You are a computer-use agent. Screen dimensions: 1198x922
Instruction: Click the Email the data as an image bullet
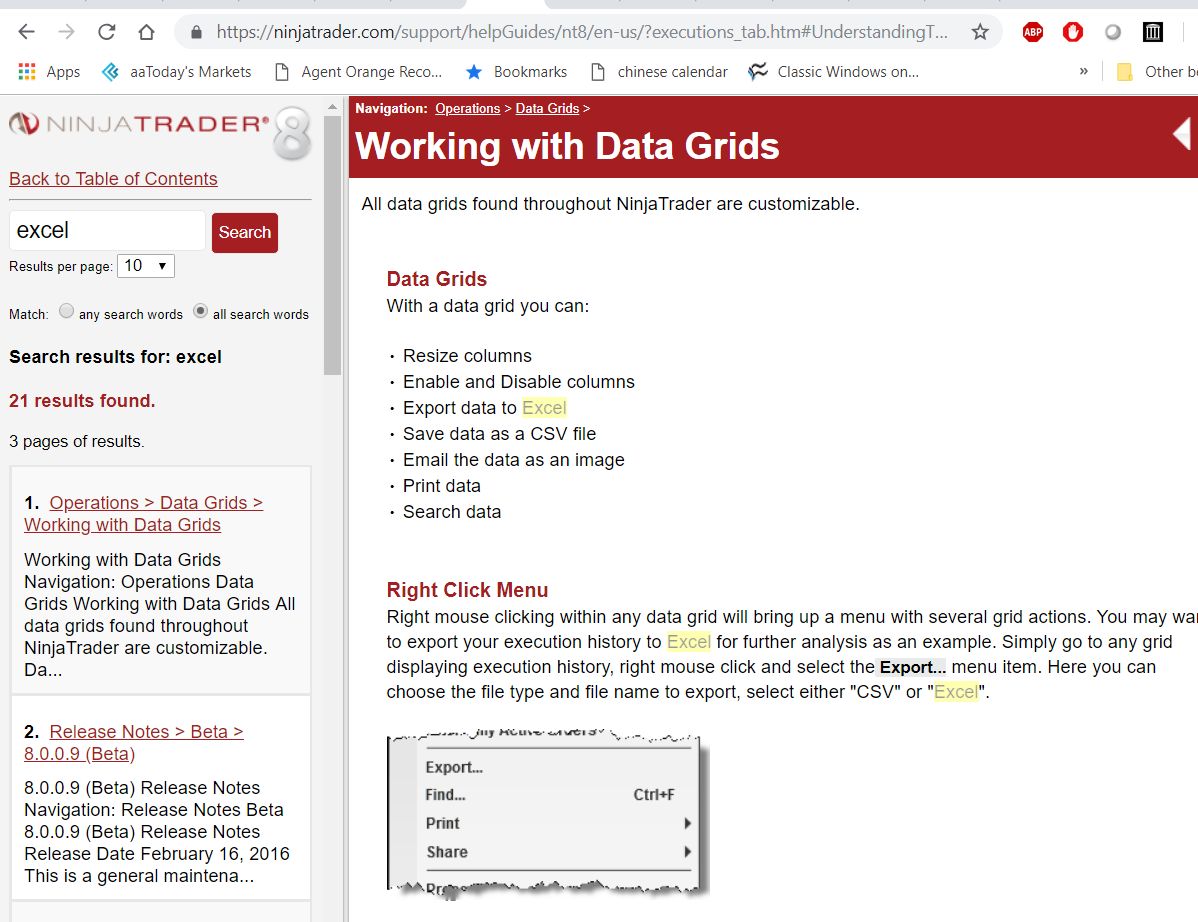513,460
